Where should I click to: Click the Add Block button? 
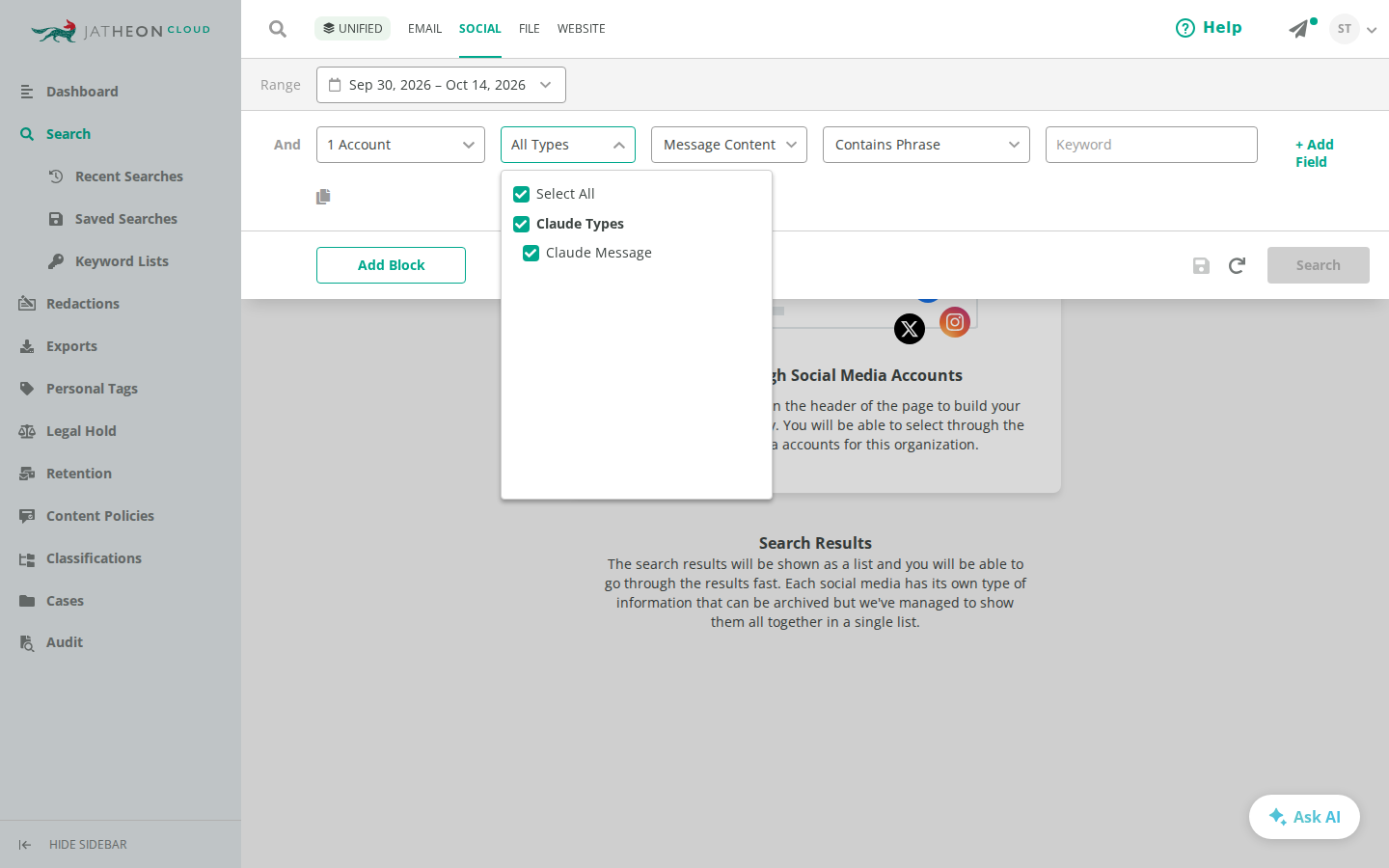[x=391, y=265]
